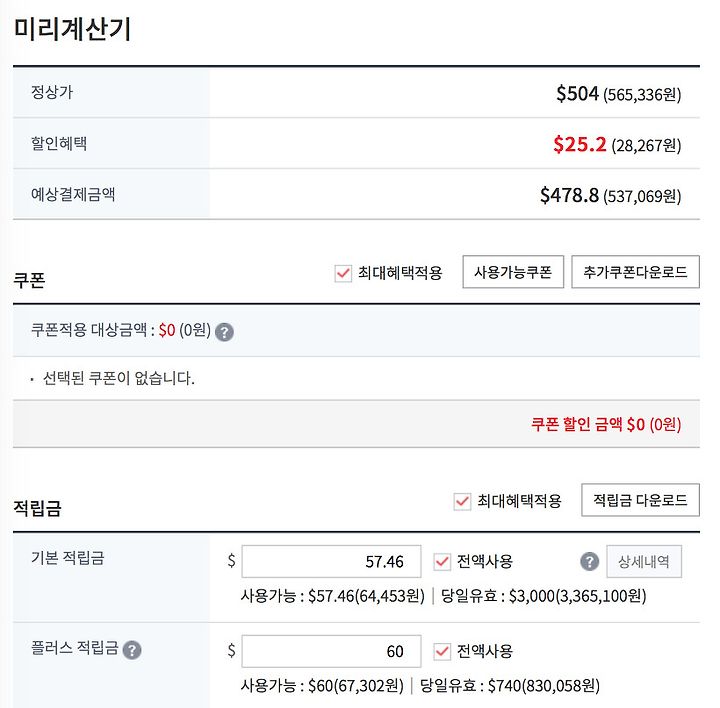Uncheck 전액사용 for 플러스 적립금
Viewport: 720px width, 708px height.
[x=442, y=651]
